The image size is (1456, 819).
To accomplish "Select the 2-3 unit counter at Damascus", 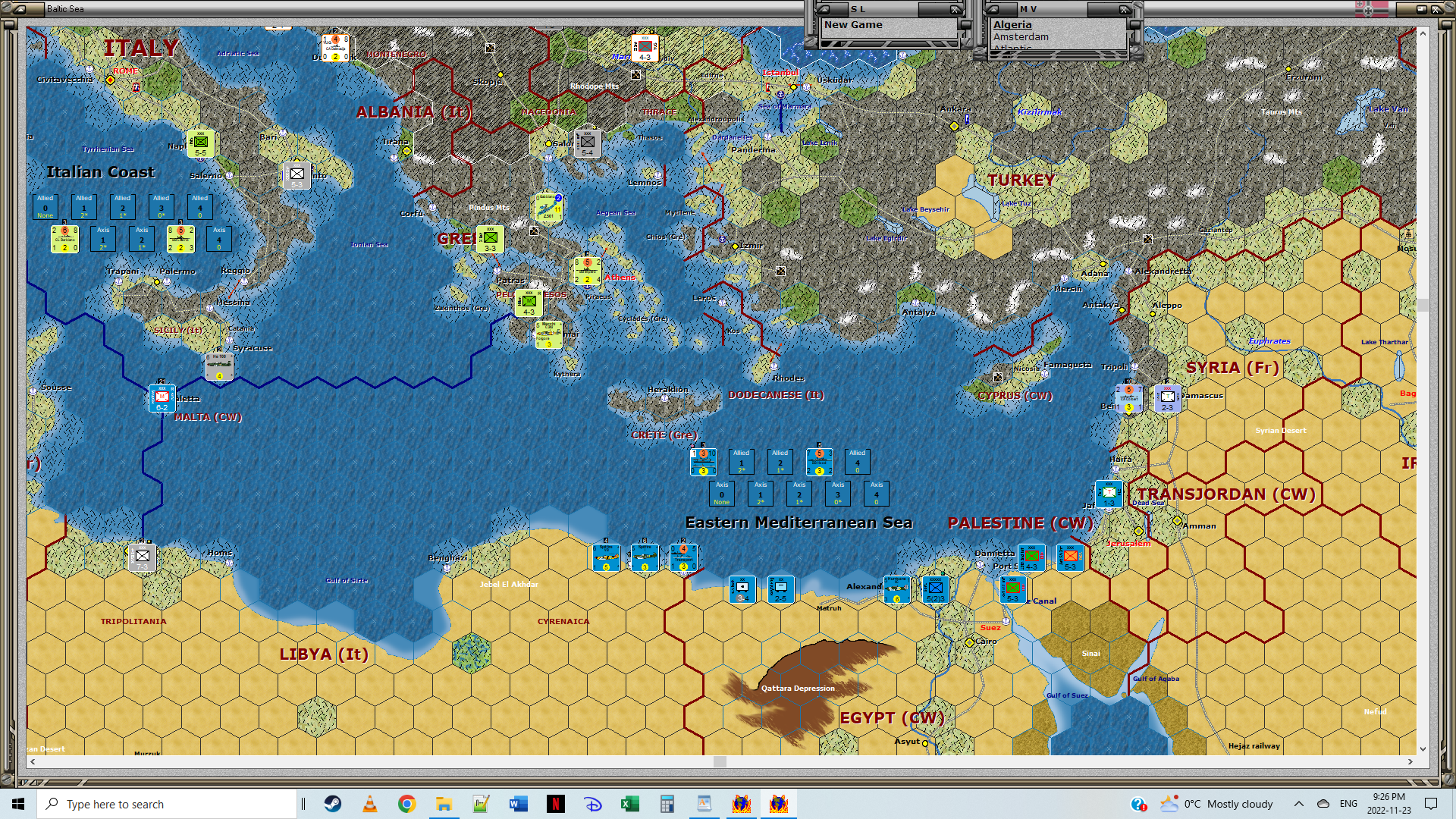I will coord(1167,398).
